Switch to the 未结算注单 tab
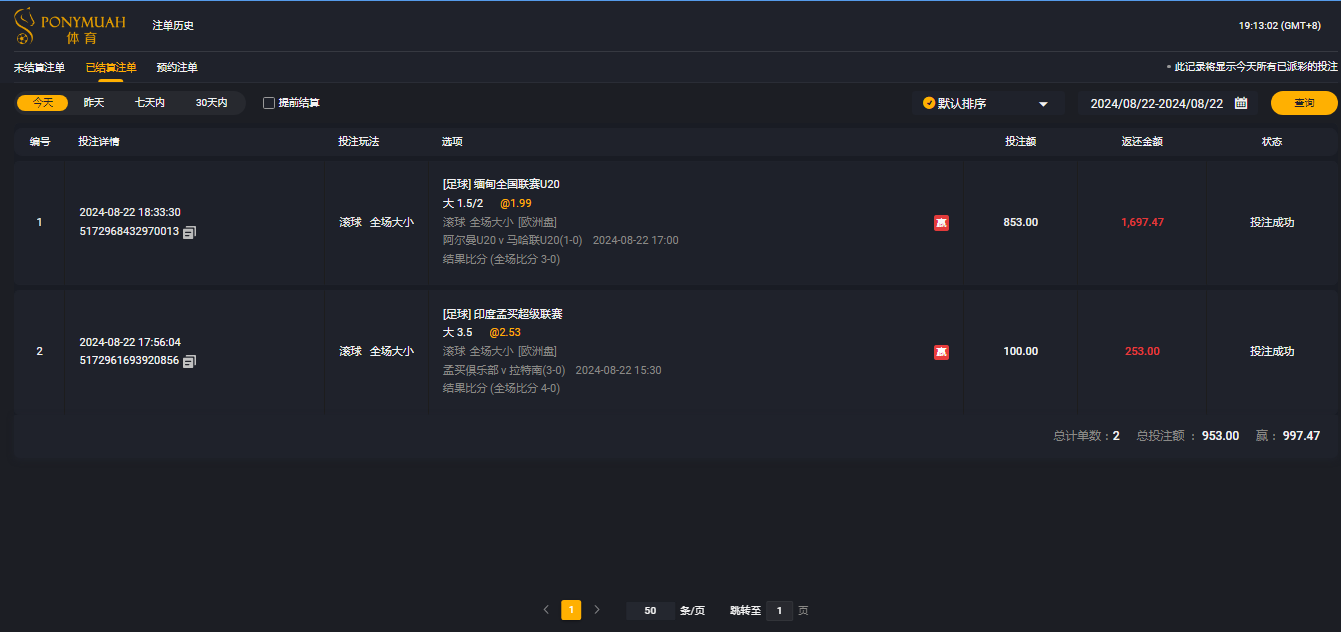The width and height of the screenshot is (1341, 632). (x=38, y=67)
